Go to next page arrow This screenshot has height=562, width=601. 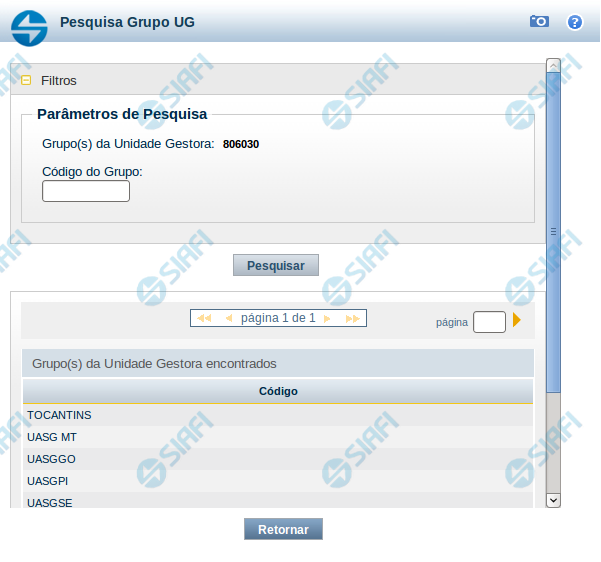click(329, 318)
